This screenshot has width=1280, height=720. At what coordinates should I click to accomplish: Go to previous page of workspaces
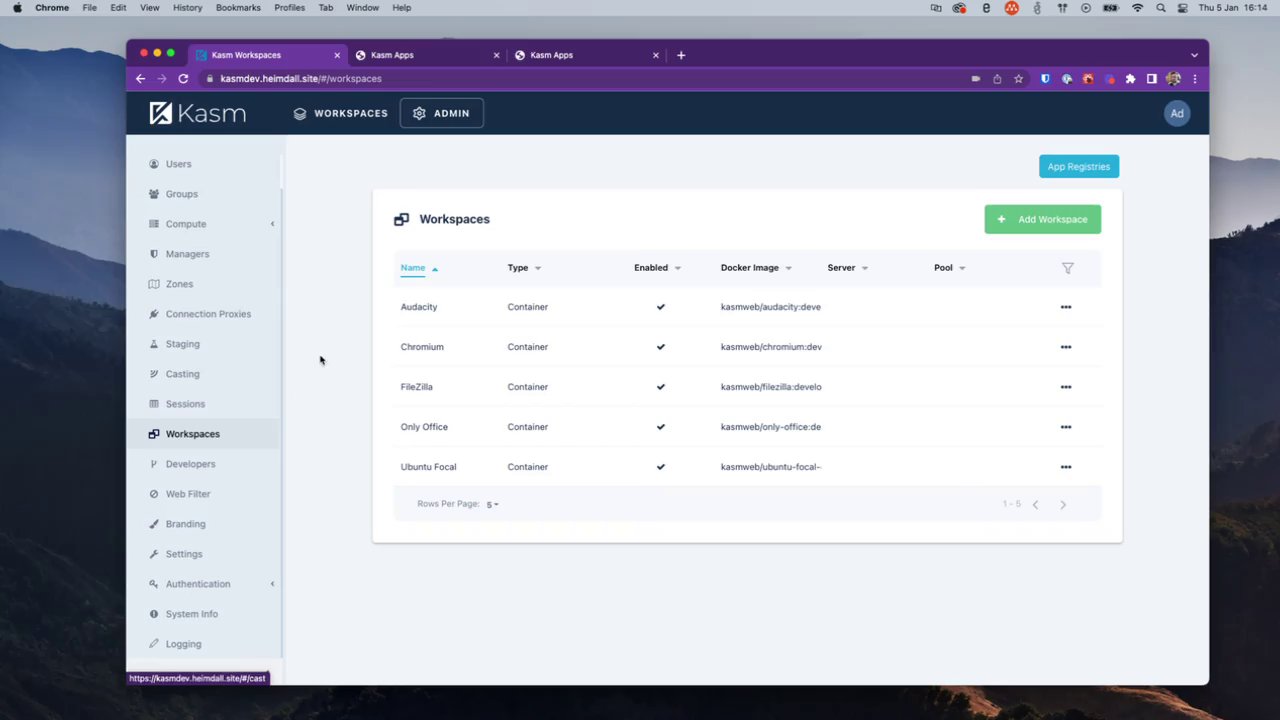[1035, 505]
